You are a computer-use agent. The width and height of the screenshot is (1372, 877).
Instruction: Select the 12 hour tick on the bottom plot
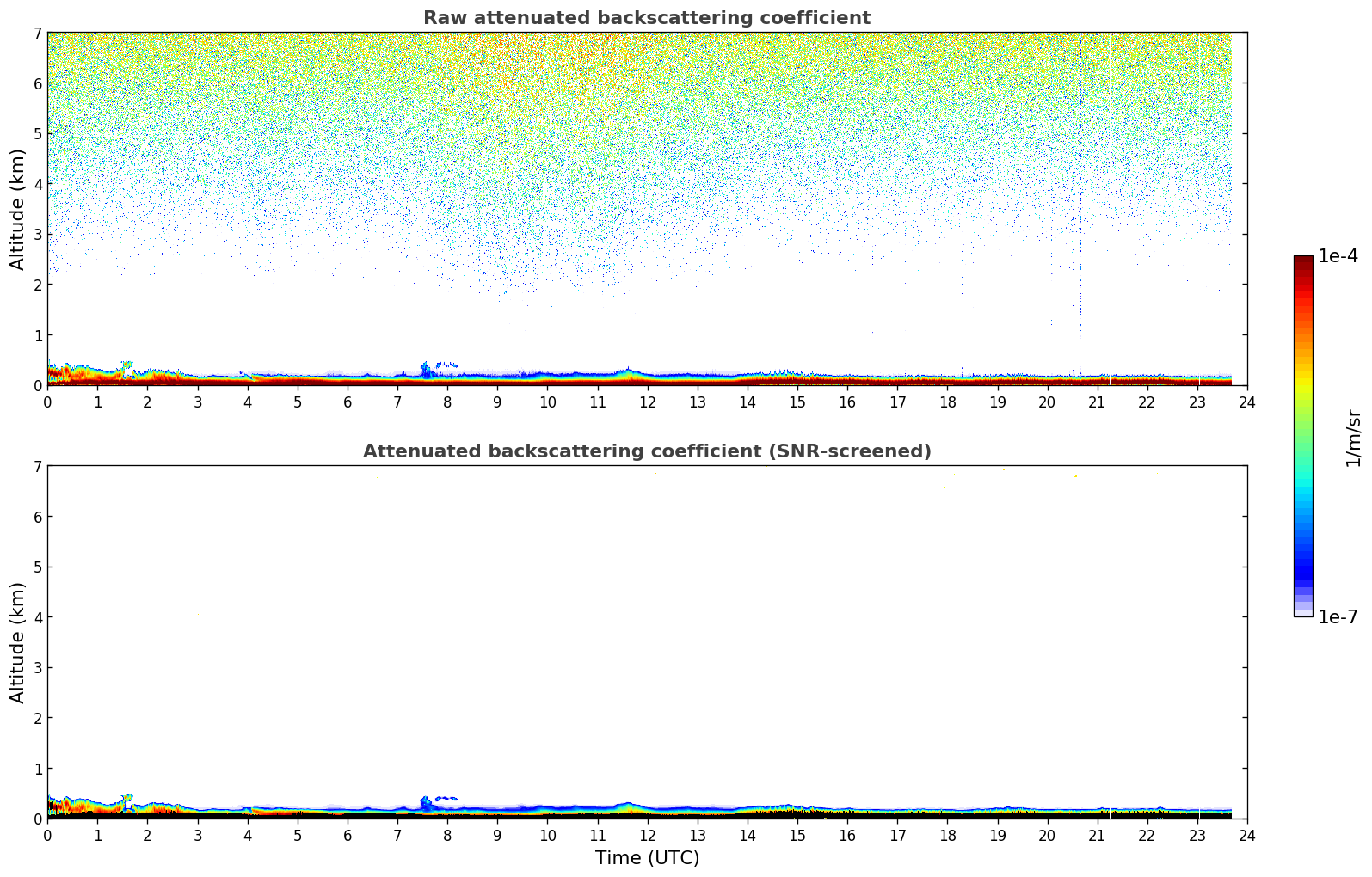647,835
